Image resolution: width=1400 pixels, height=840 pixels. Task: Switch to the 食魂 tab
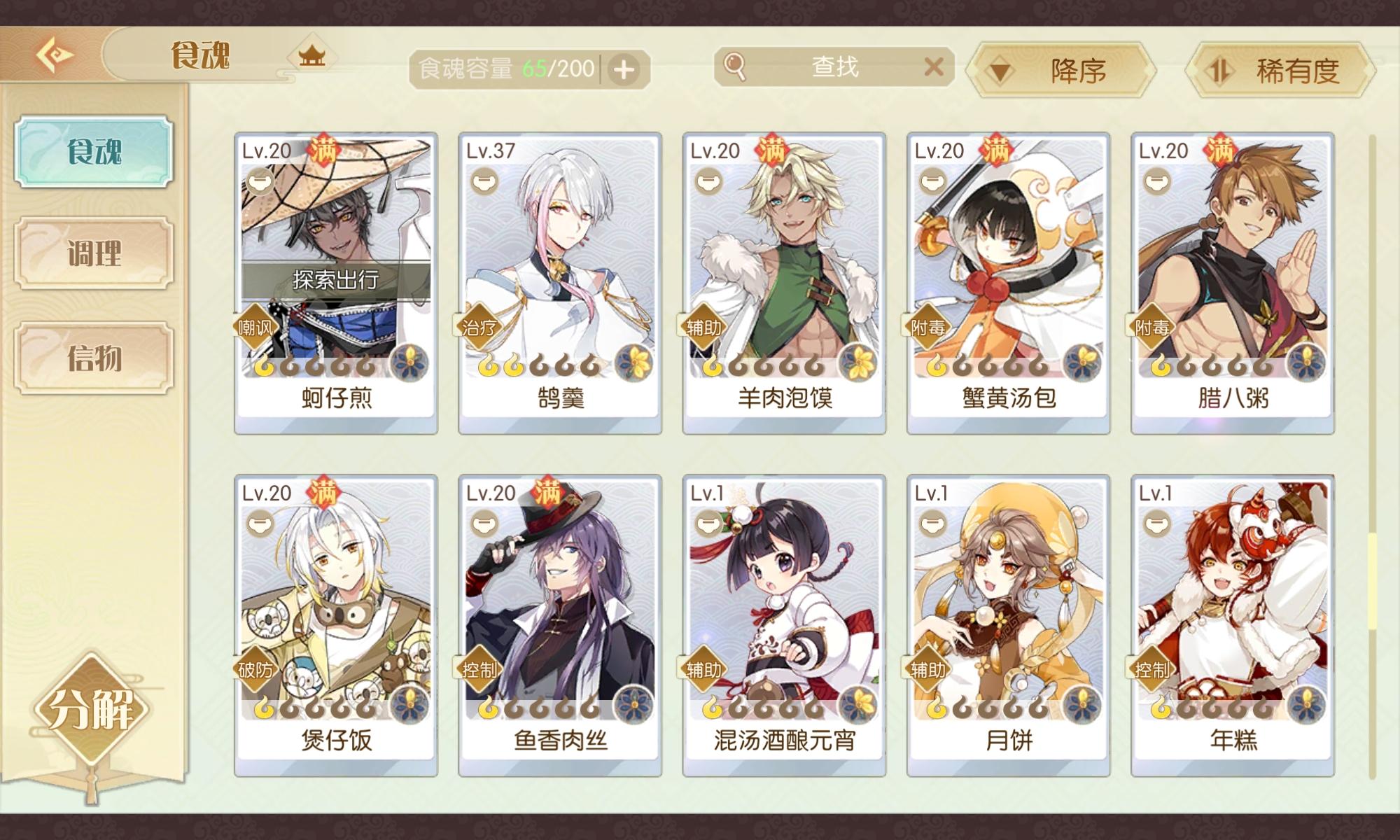coord(94,152)
